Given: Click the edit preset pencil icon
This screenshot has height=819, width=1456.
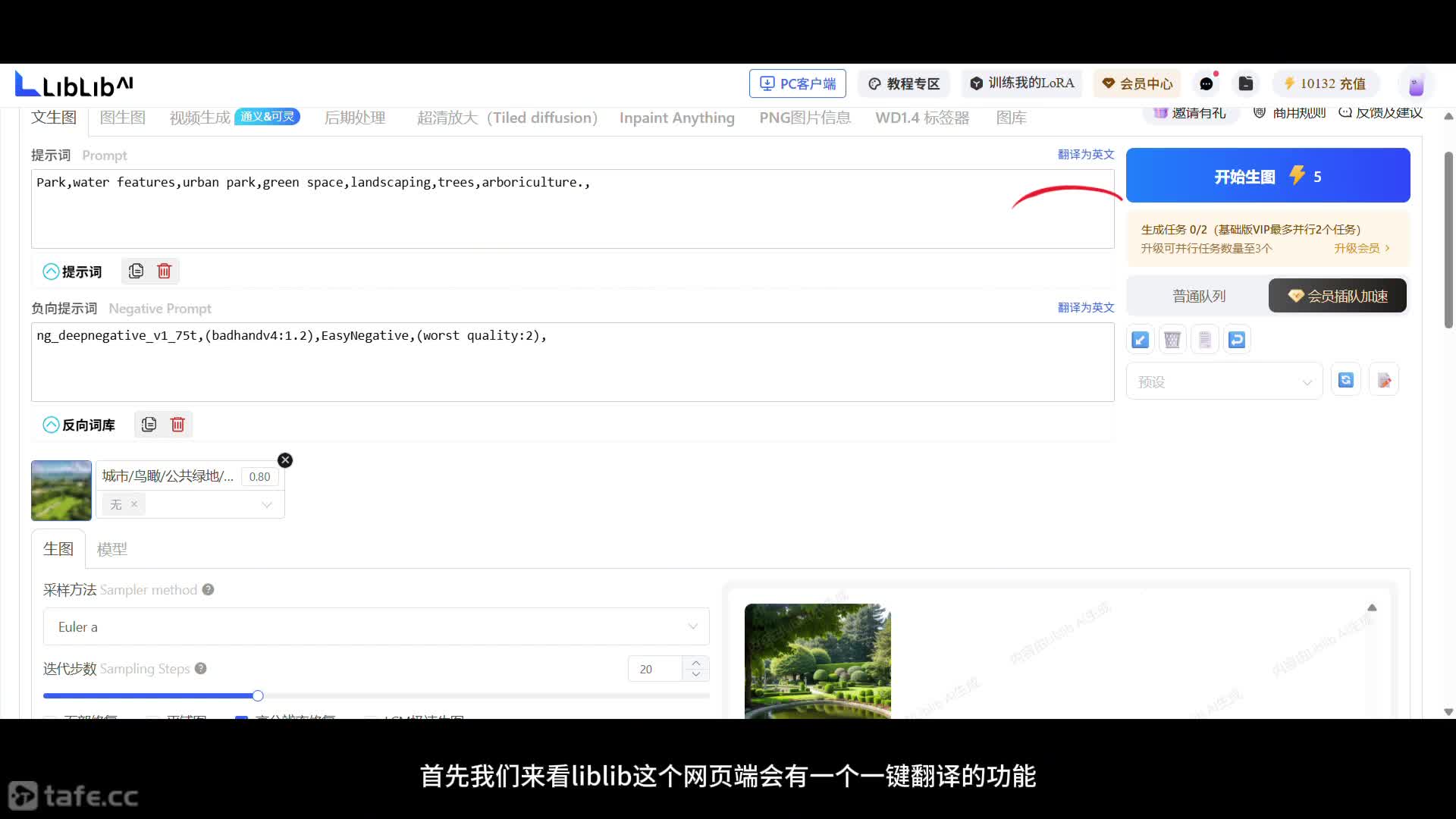Looking at the screenshot, I should [x=1384, y=381].
